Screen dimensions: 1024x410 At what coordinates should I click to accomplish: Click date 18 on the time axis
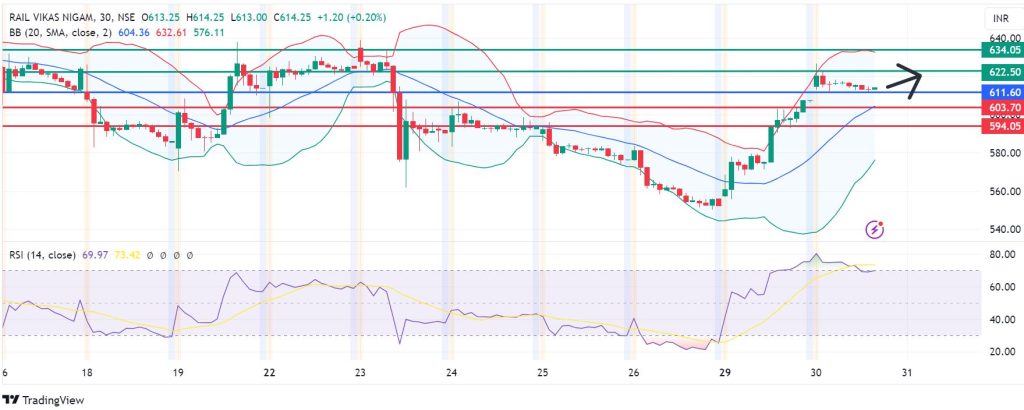87,371
